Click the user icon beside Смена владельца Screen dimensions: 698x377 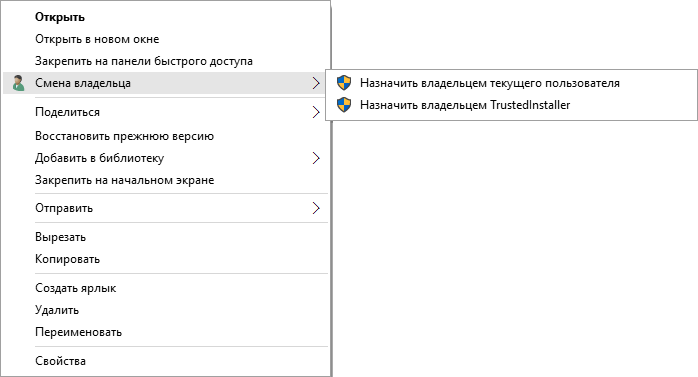click(x=19, y=83)
